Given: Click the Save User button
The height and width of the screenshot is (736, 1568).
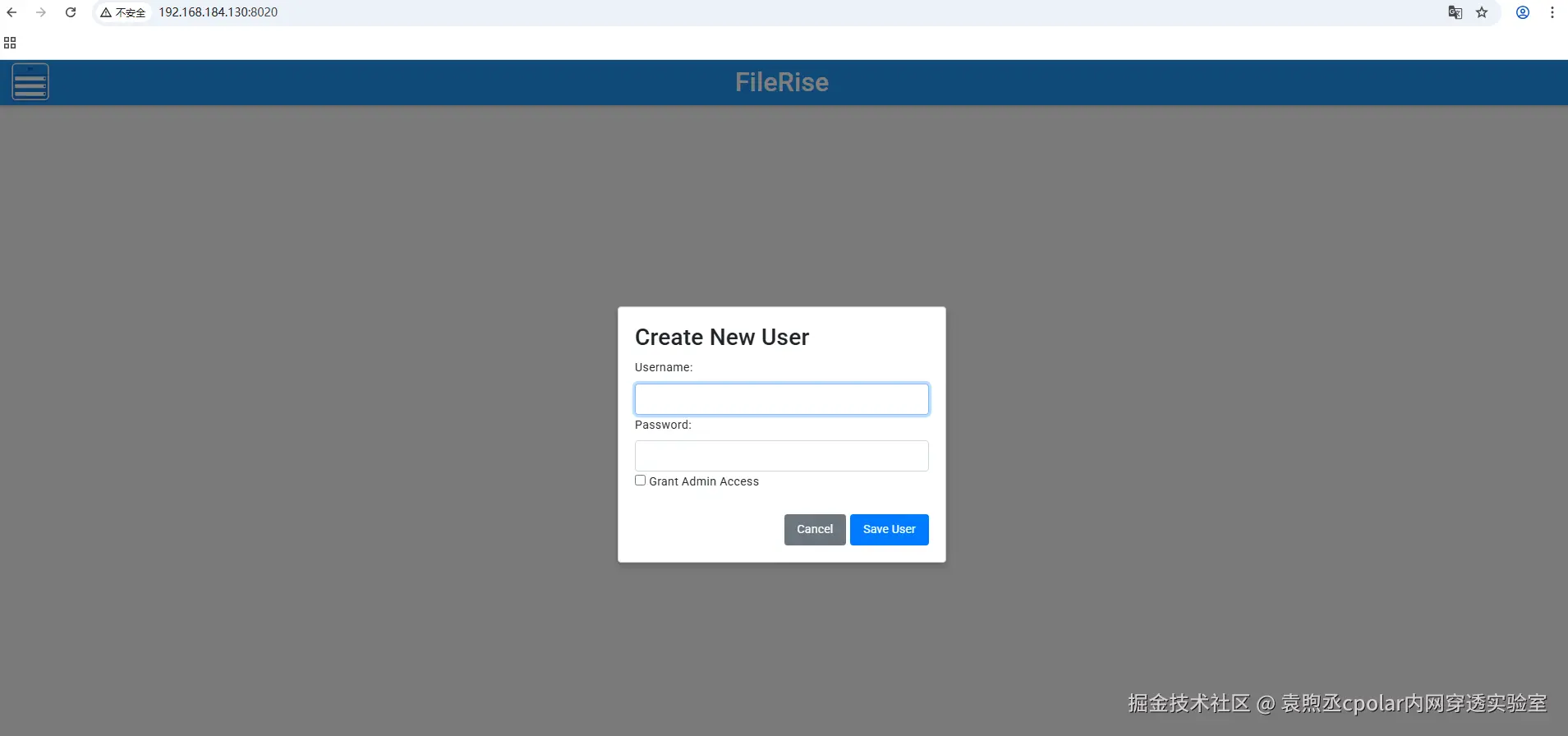Looking at the screenshot, I should tap(890, 530).
